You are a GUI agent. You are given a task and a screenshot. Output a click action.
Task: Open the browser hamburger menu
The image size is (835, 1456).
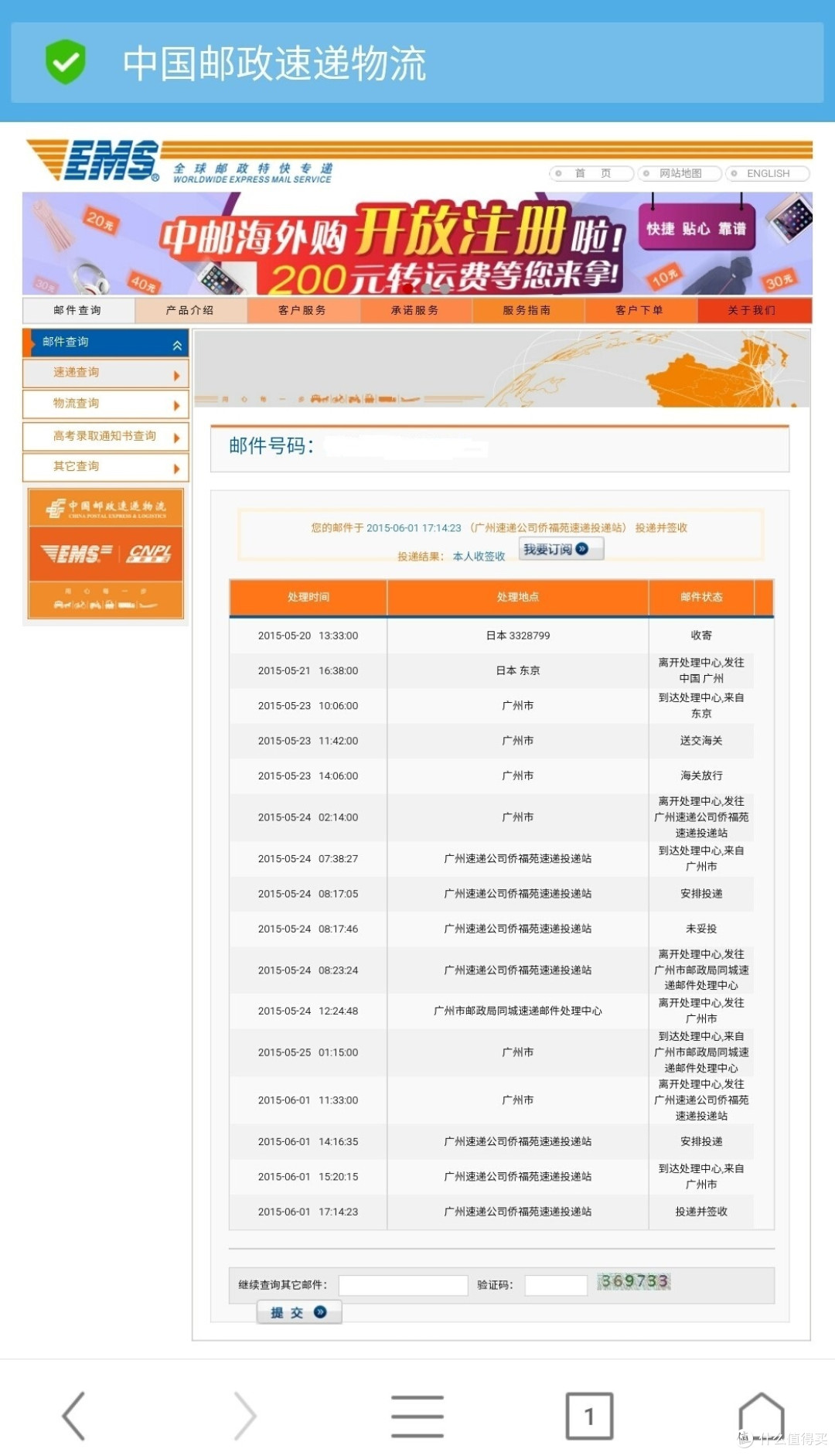click(417, 1416)
